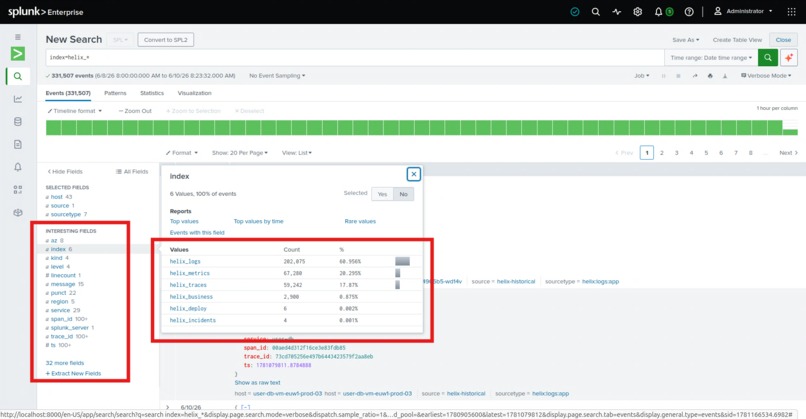The width and height of the screenshot is (806, 419).
Task: Open Analytics chart icon in left sidebar
Action: 17,99
